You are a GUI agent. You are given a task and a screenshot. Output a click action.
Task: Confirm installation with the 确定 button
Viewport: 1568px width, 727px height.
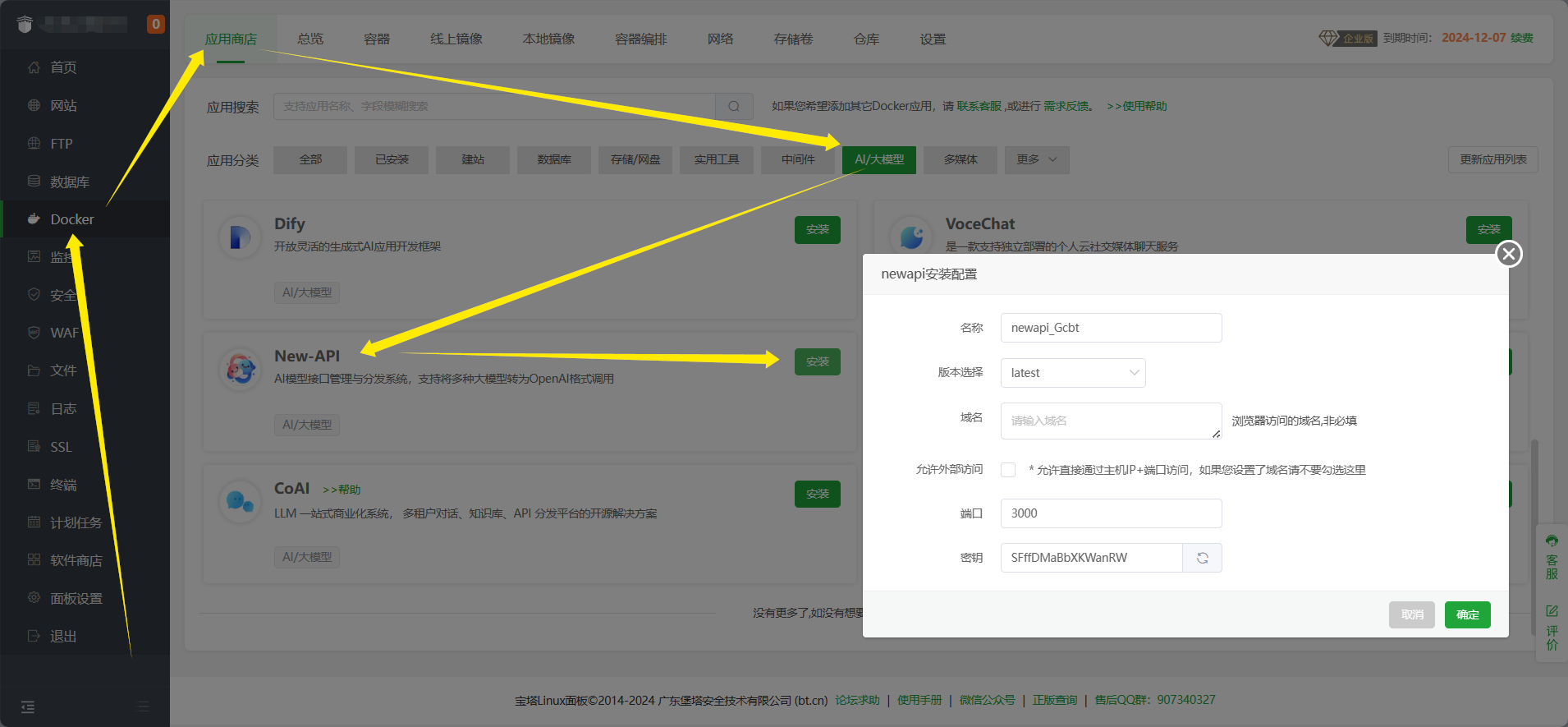pyautogui.click(x=1467, y=614)
